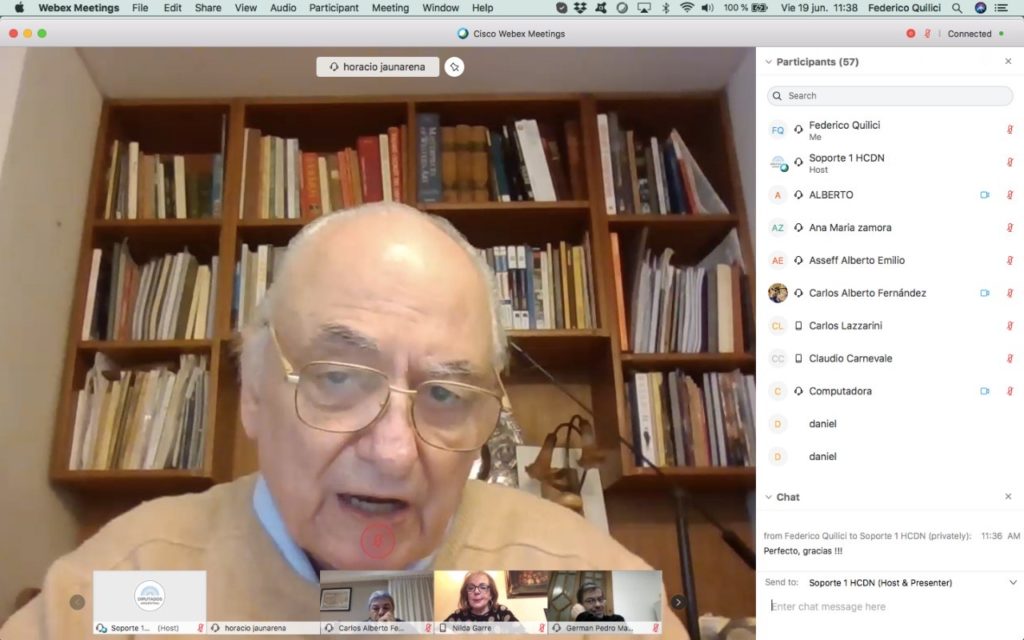1024x640 pixels.
Task: Open the Help menu
Action: pos(482,8)
